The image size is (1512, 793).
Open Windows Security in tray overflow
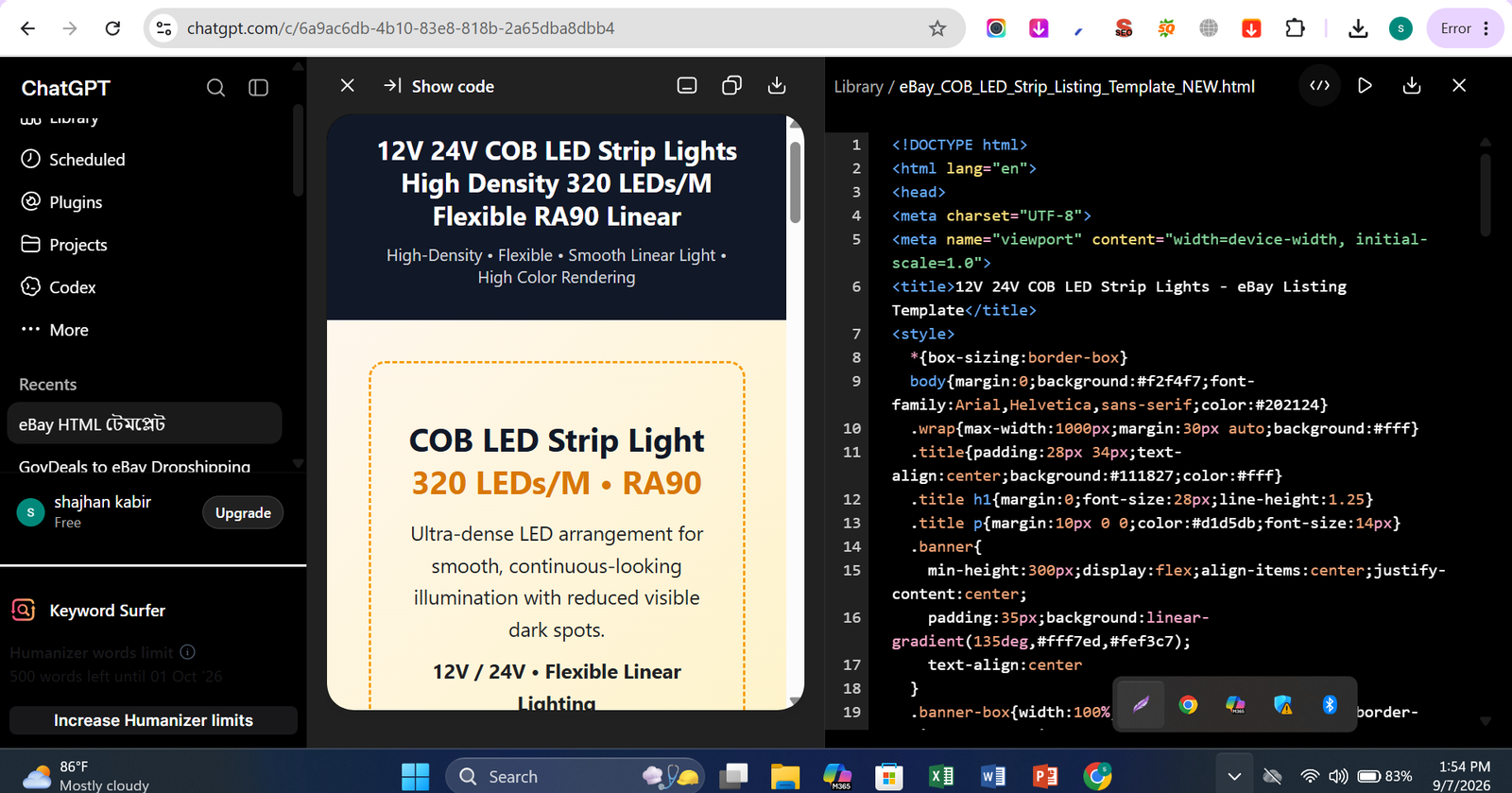1282,705
